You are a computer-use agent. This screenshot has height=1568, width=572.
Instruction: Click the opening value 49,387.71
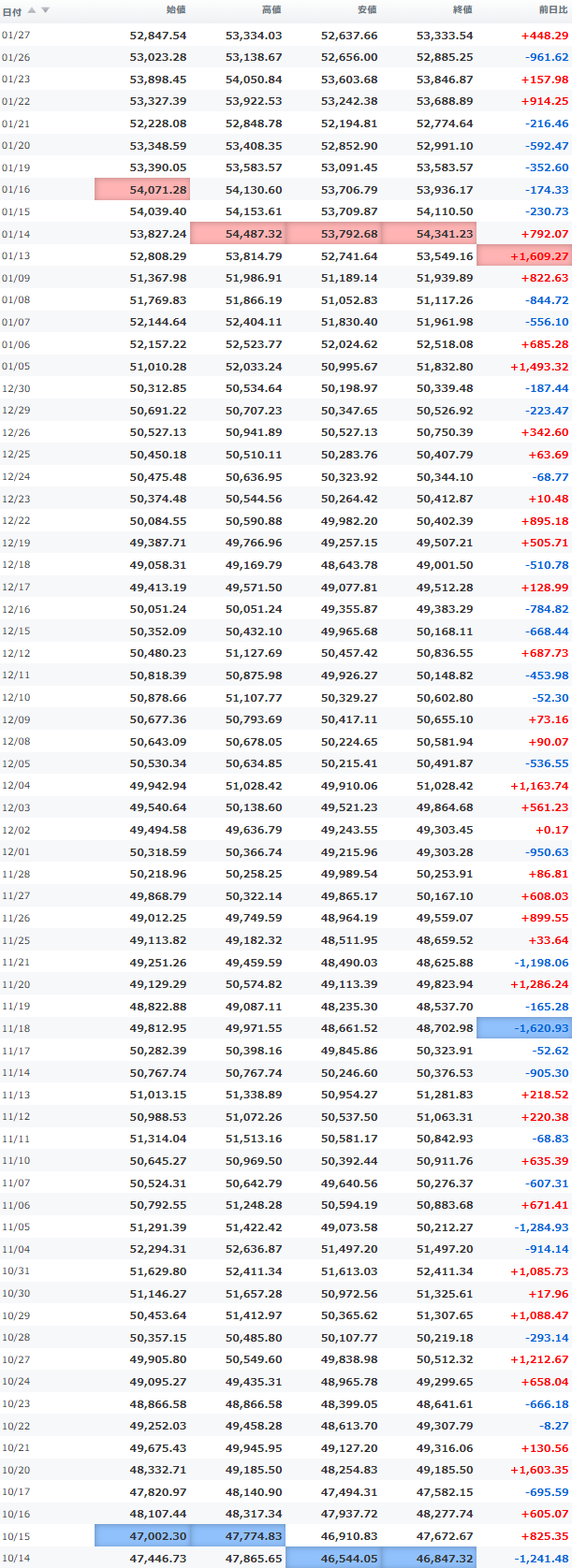tap(157, 543)
